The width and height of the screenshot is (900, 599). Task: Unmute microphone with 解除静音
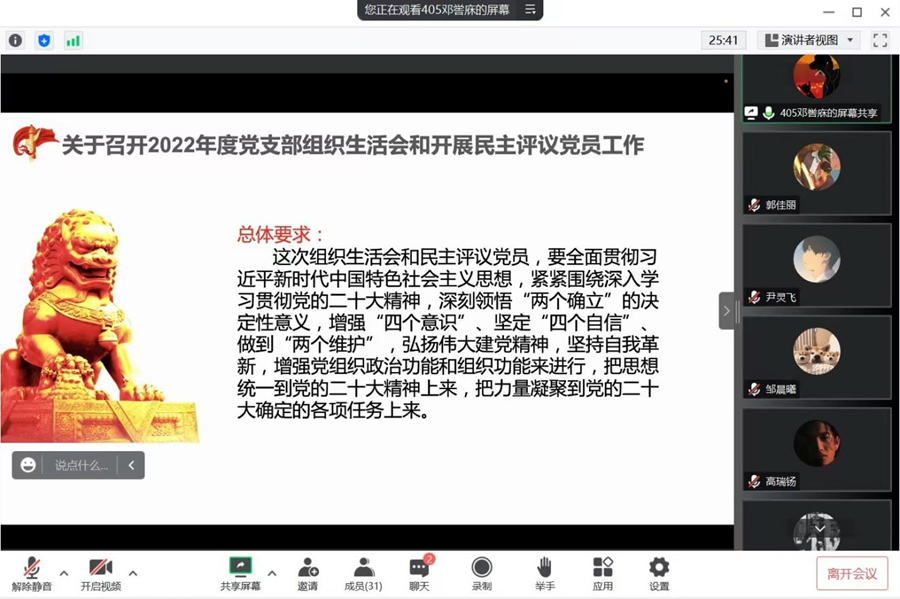point(32,574)
